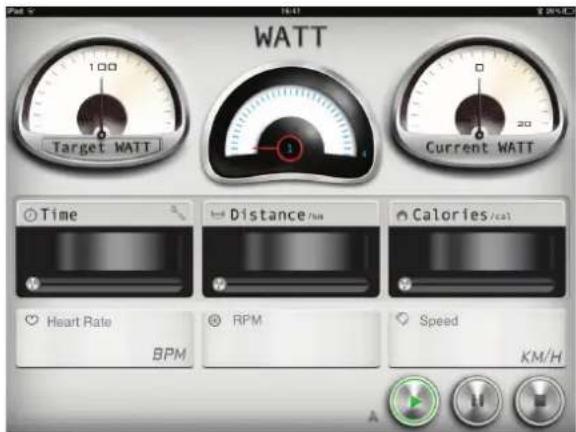Stop the workout with square button
The image size is (576, 432).
(x=540, y=402)
